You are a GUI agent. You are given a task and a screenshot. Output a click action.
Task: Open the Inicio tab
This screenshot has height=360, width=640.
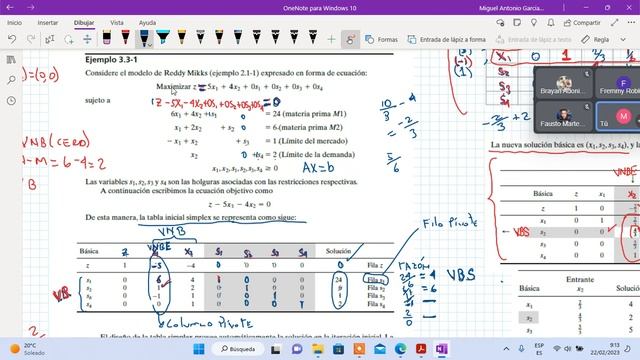(x=15, y=23)
